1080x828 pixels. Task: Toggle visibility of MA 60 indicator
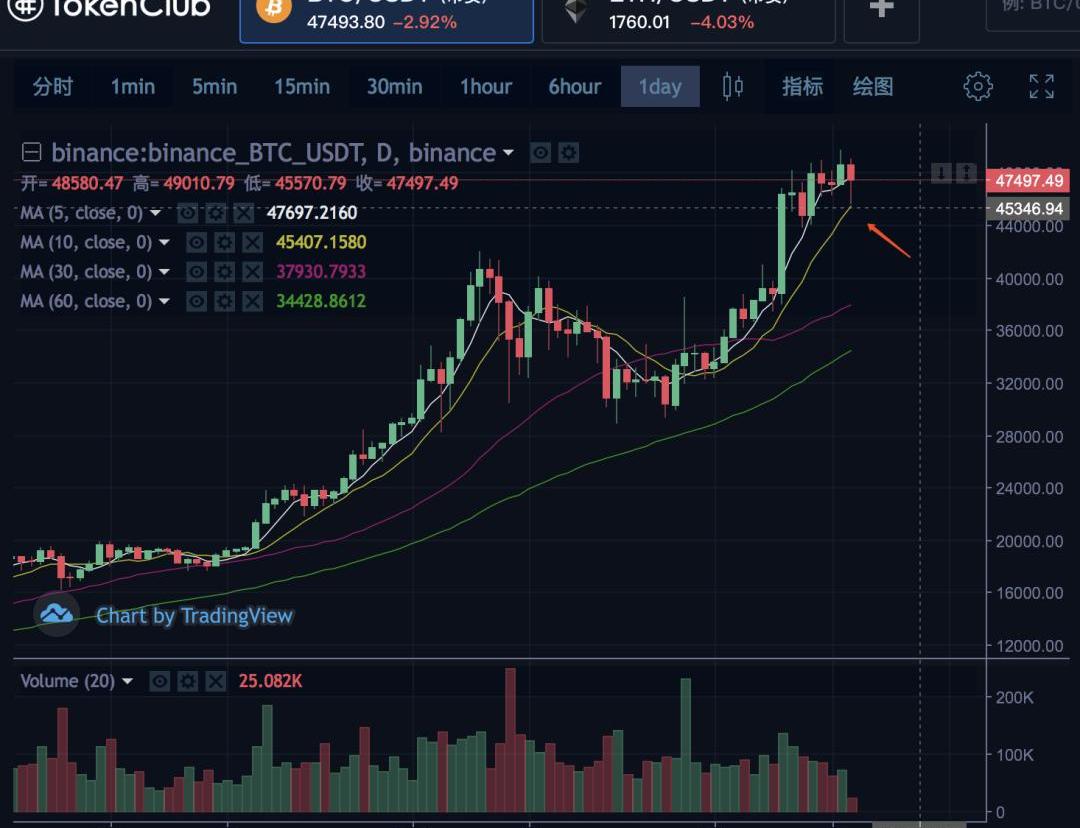(x=196, y=301)
